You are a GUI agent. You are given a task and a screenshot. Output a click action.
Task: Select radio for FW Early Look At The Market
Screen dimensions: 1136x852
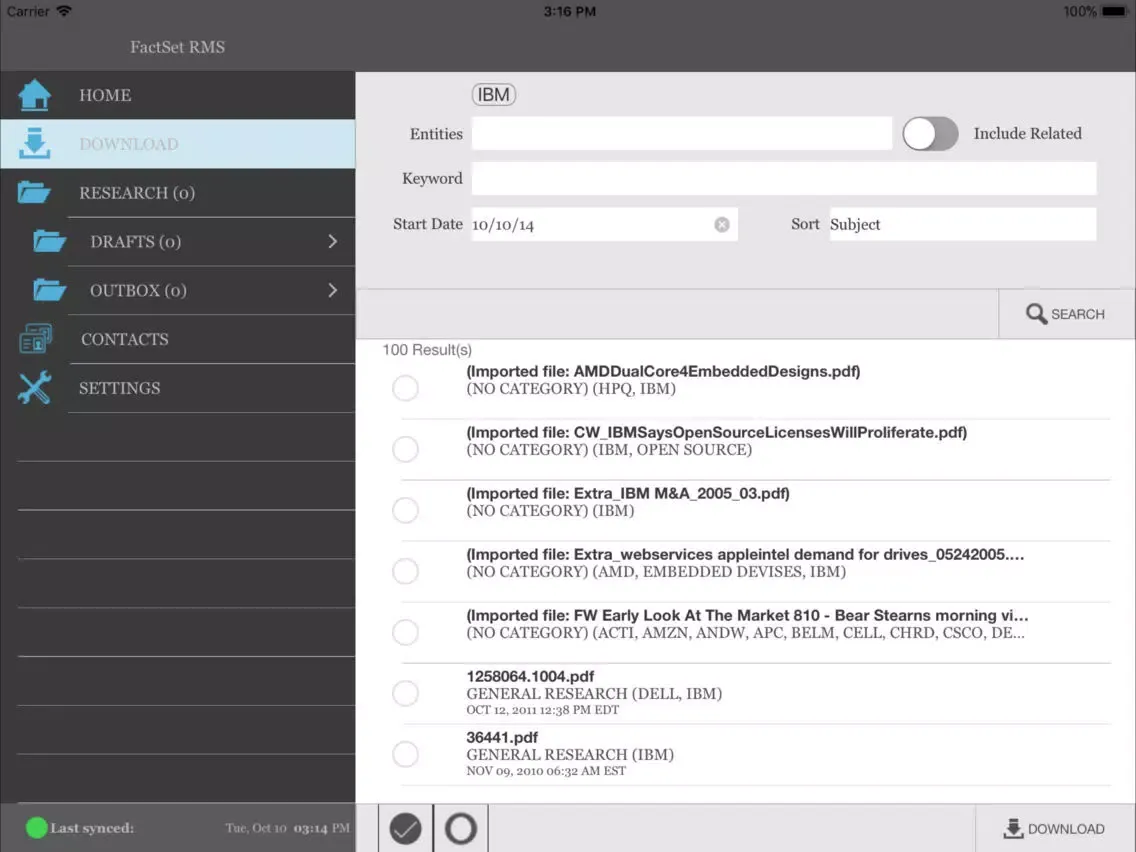pos(405,632)
